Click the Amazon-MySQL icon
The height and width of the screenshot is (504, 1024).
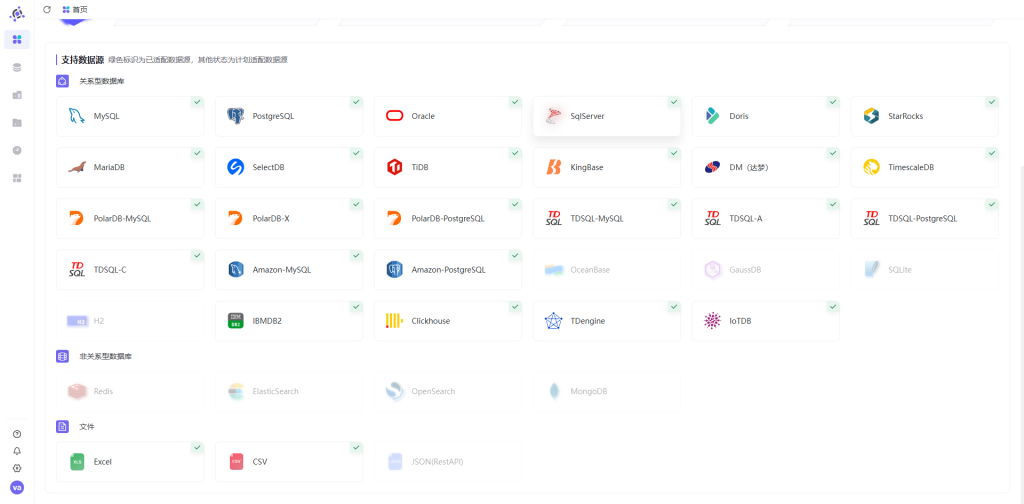tap(236, 269)
